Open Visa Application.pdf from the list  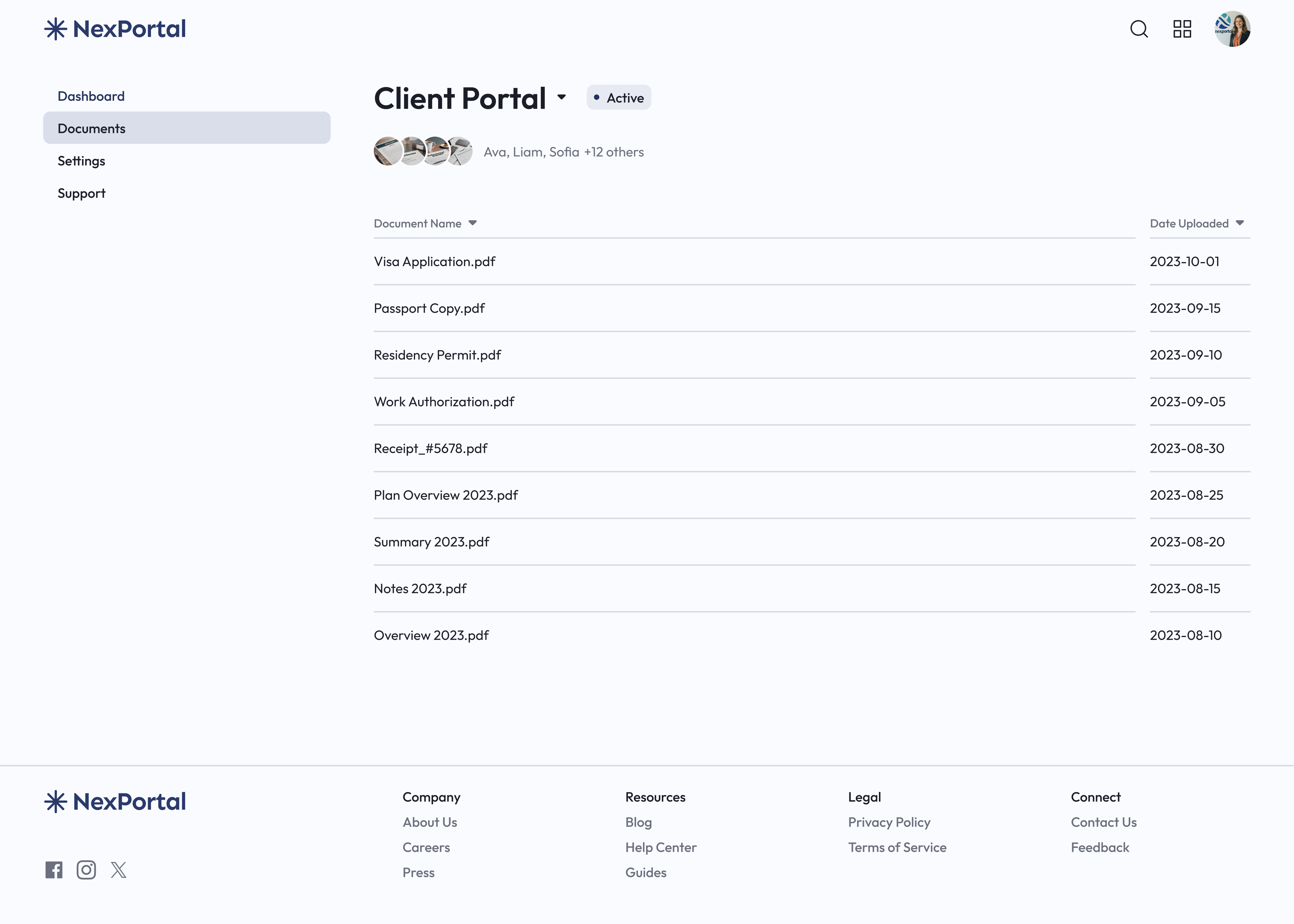click(434, 262)
